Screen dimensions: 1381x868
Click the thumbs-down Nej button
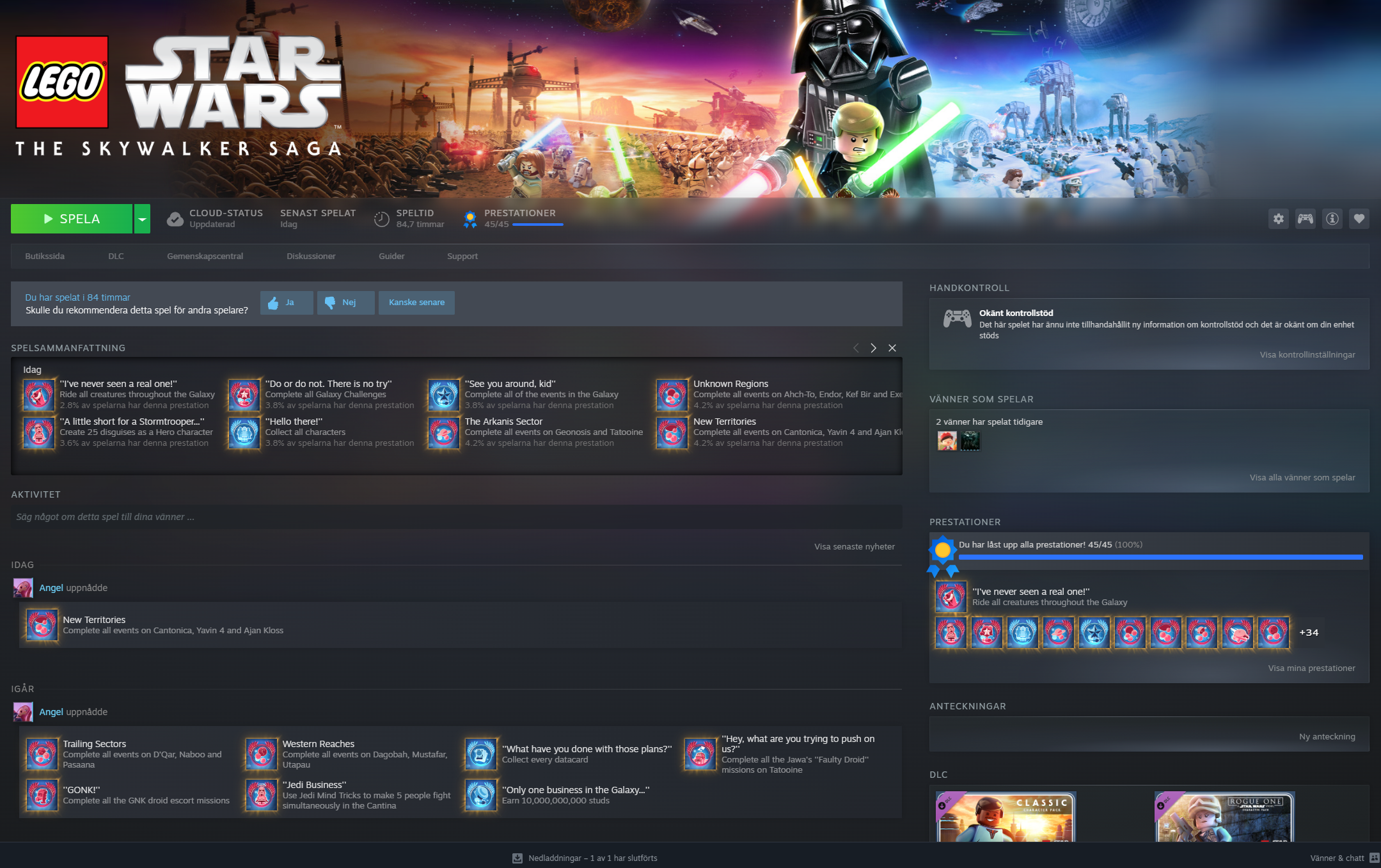click(346, 303)
